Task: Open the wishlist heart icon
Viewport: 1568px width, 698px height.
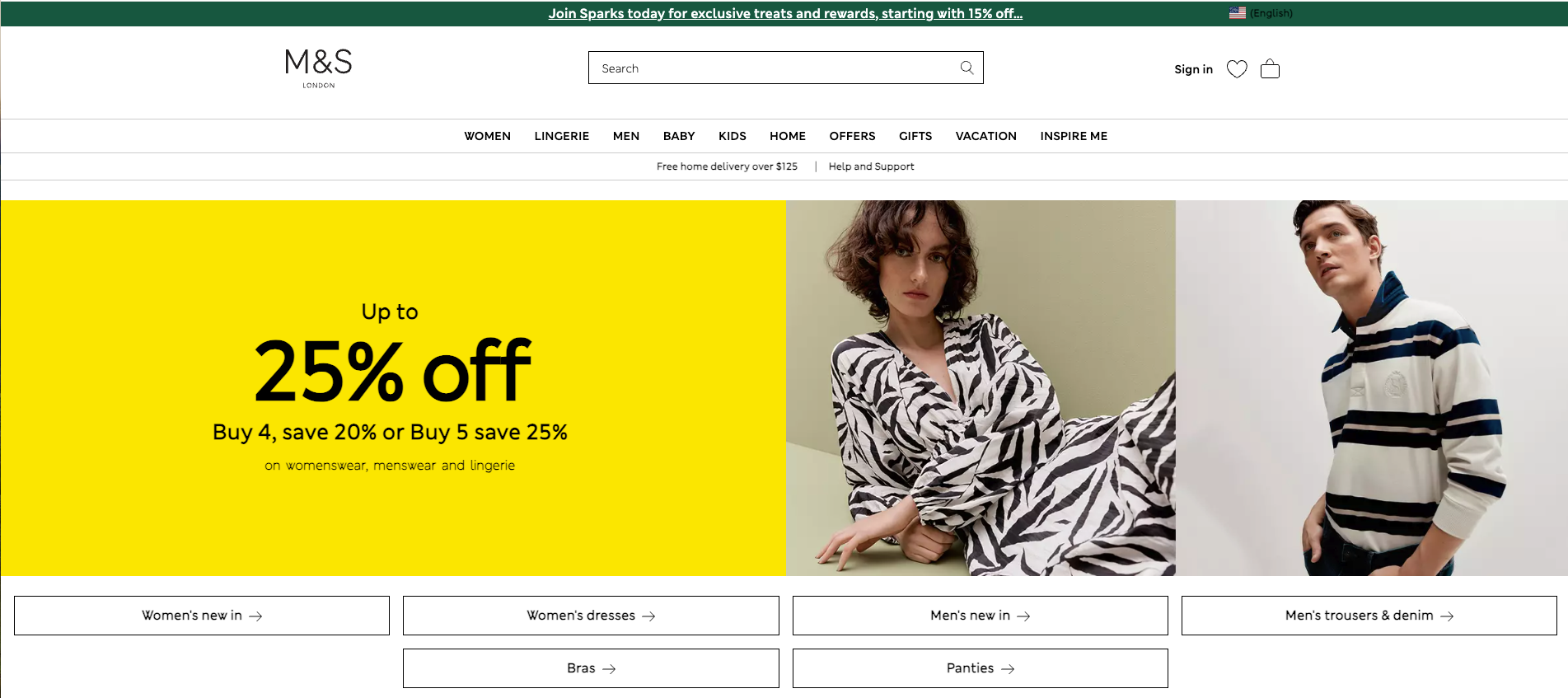Action: click(x=1237, y=69)
